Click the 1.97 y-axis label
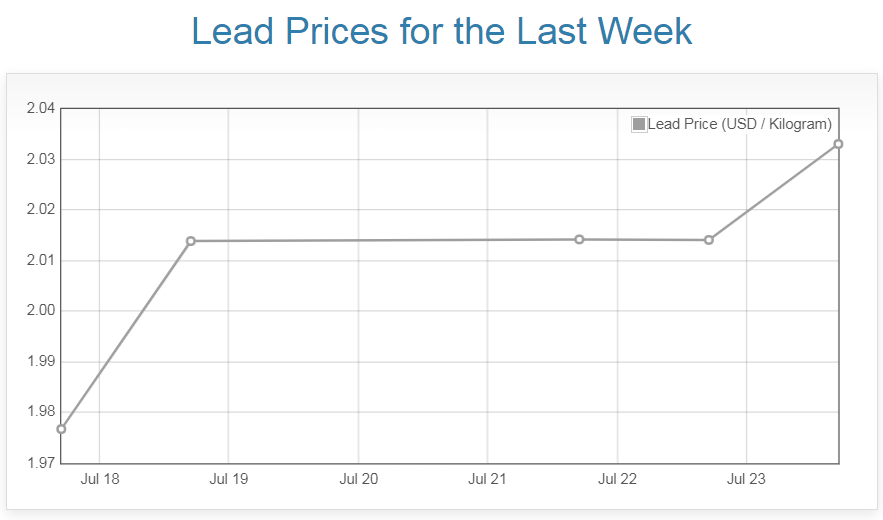Screen dimensions: 883x520 point(40,463)
